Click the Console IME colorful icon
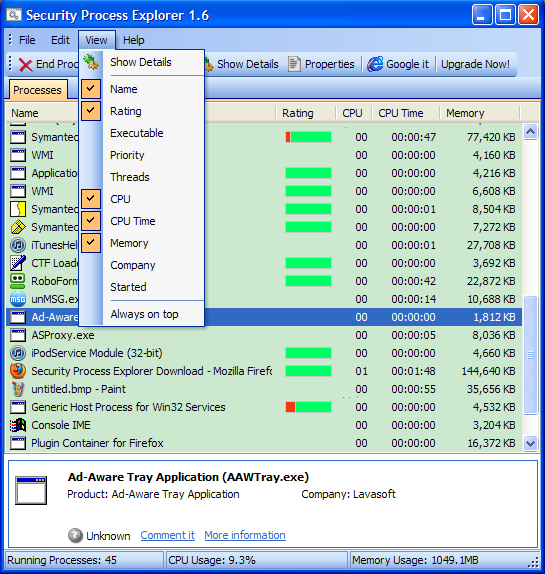This screenshot has height=574, width=545. [x=18, y=425]
